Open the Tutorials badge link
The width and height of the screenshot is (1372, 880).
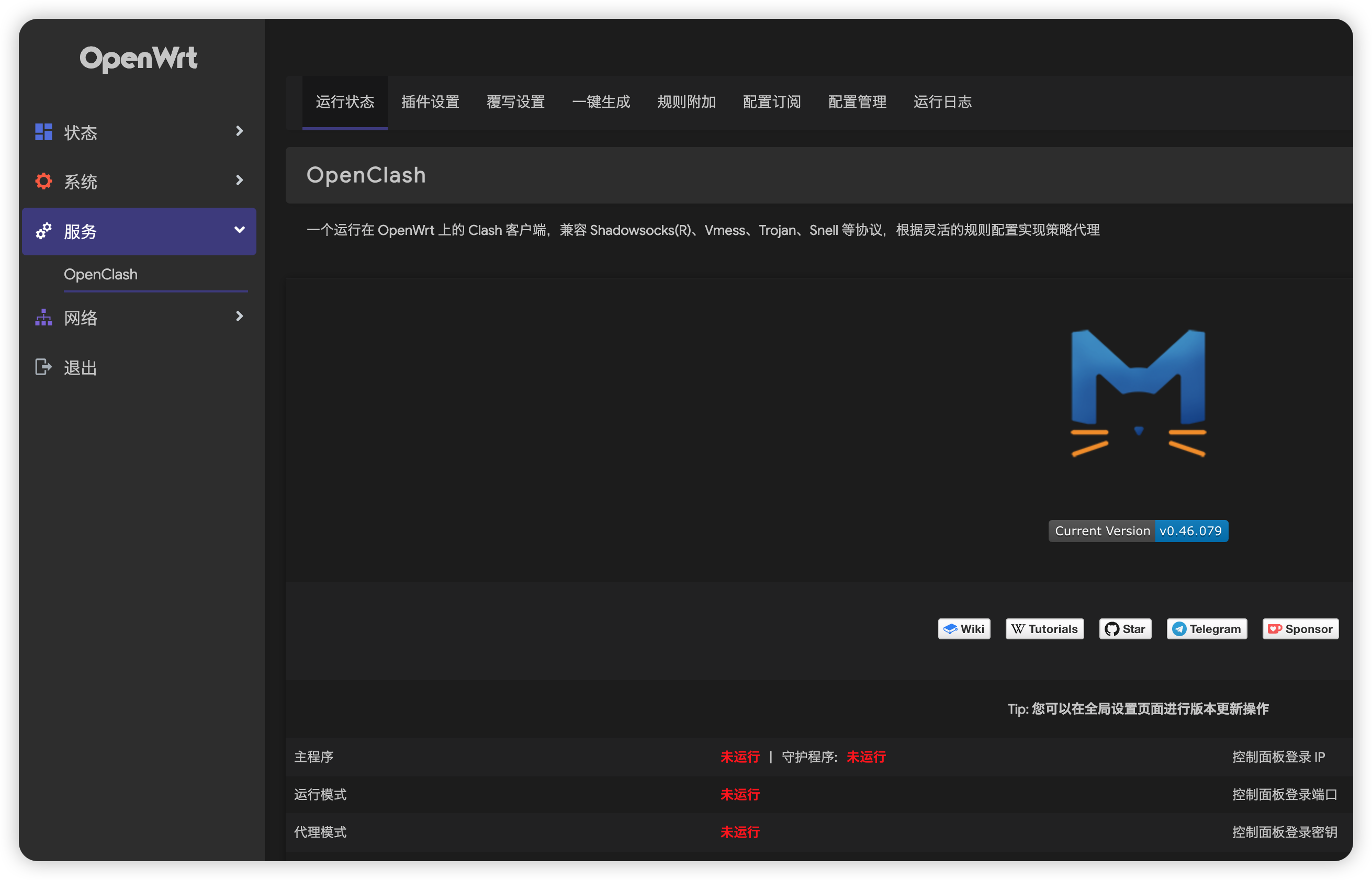[x=1044, y=629]
